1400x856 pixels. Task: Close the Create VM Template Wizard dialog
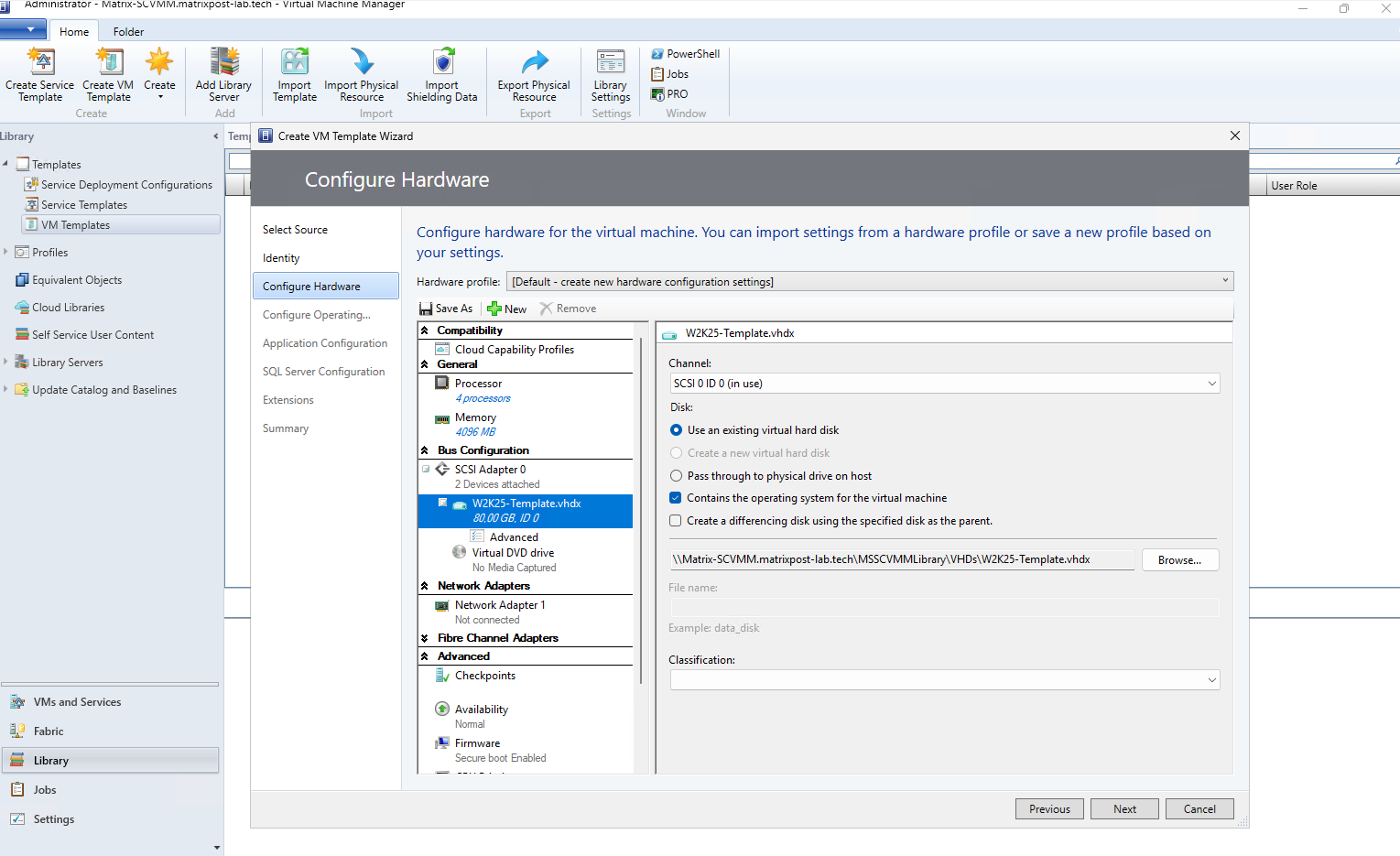click(1235, 135)
